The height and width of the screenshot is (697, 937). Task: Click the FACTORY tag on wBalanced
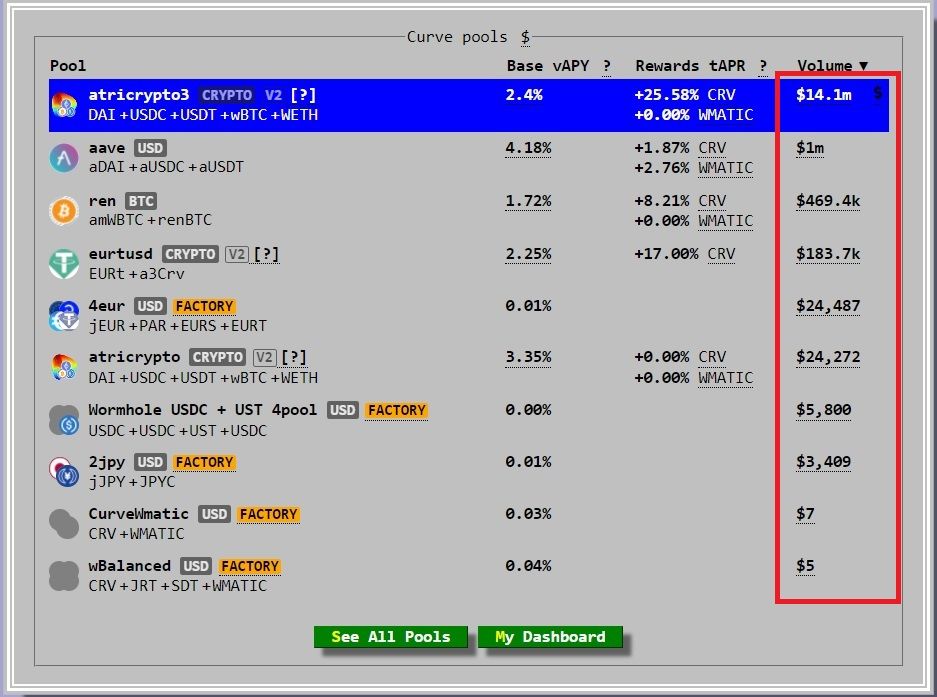pos(250,566)
